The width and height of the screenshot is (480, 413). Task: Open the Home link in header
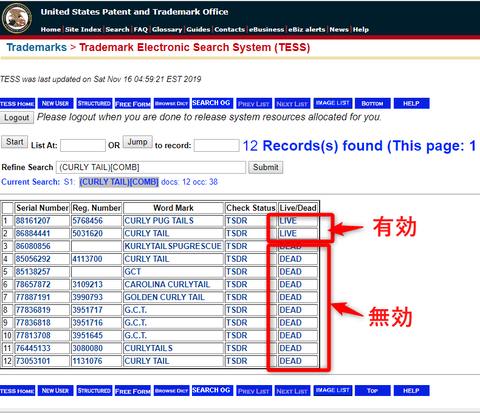[x=51, y=30]
